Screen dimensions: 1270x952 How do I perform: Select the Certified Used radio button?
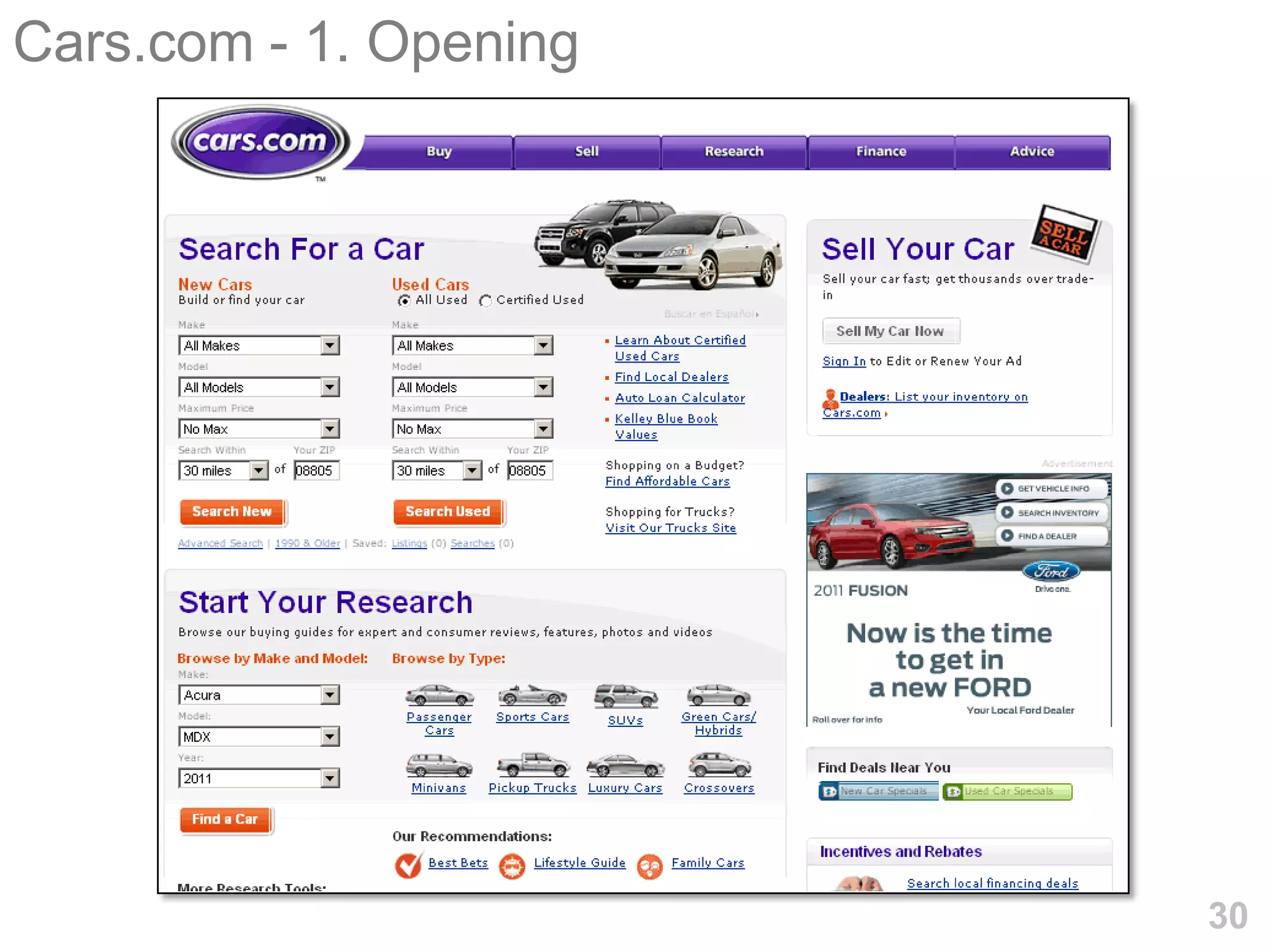[x=486, y=301]
